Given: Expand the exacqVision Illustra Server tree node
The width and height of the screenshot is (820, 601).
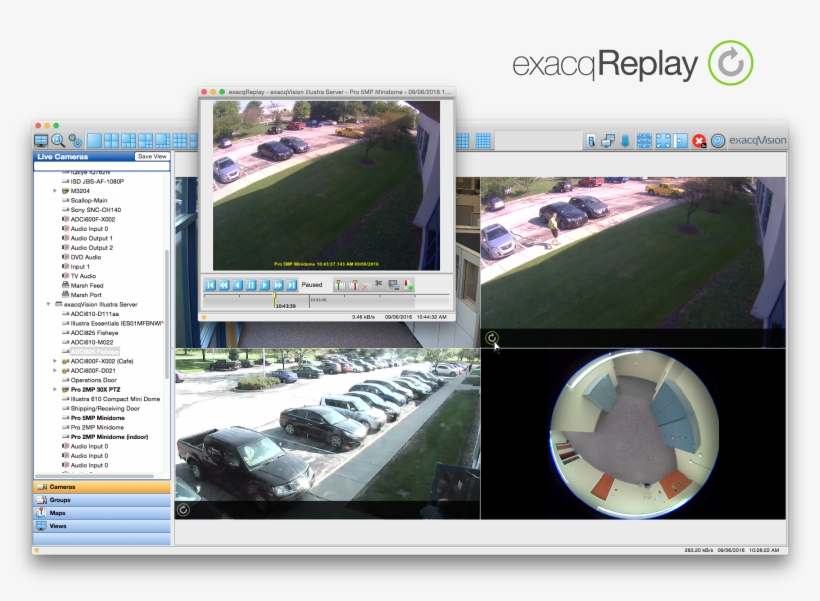Looking at the screenshot, I should (x=47, y=304).
